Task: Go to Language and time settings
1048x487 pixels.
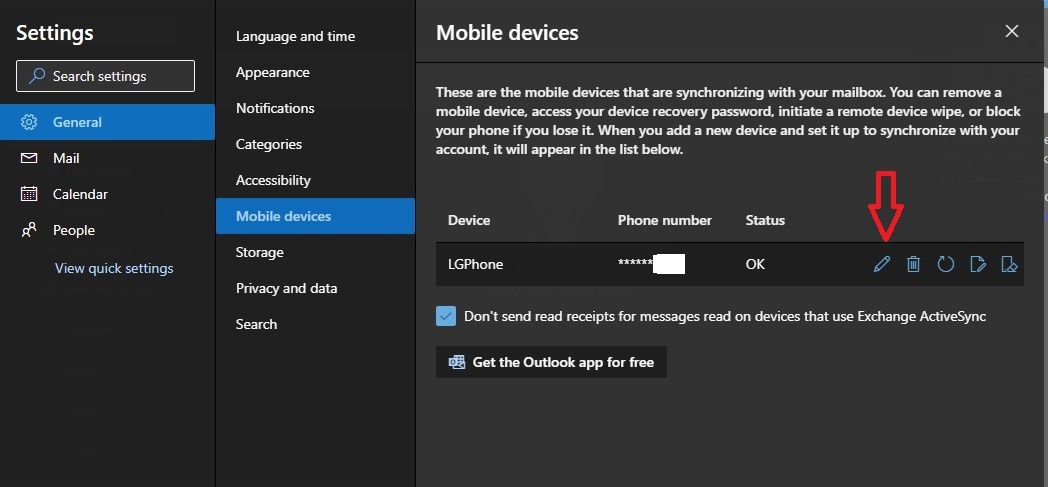Action: pos(315,36)
